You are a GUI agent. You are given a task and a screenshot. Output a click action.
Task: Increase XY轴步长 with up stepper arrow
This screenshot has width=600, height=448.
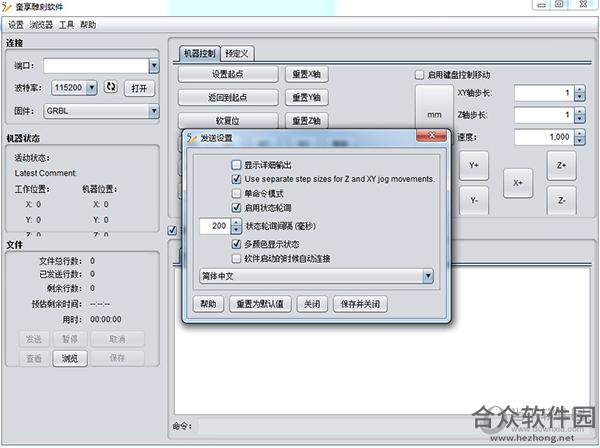(580, 90)
